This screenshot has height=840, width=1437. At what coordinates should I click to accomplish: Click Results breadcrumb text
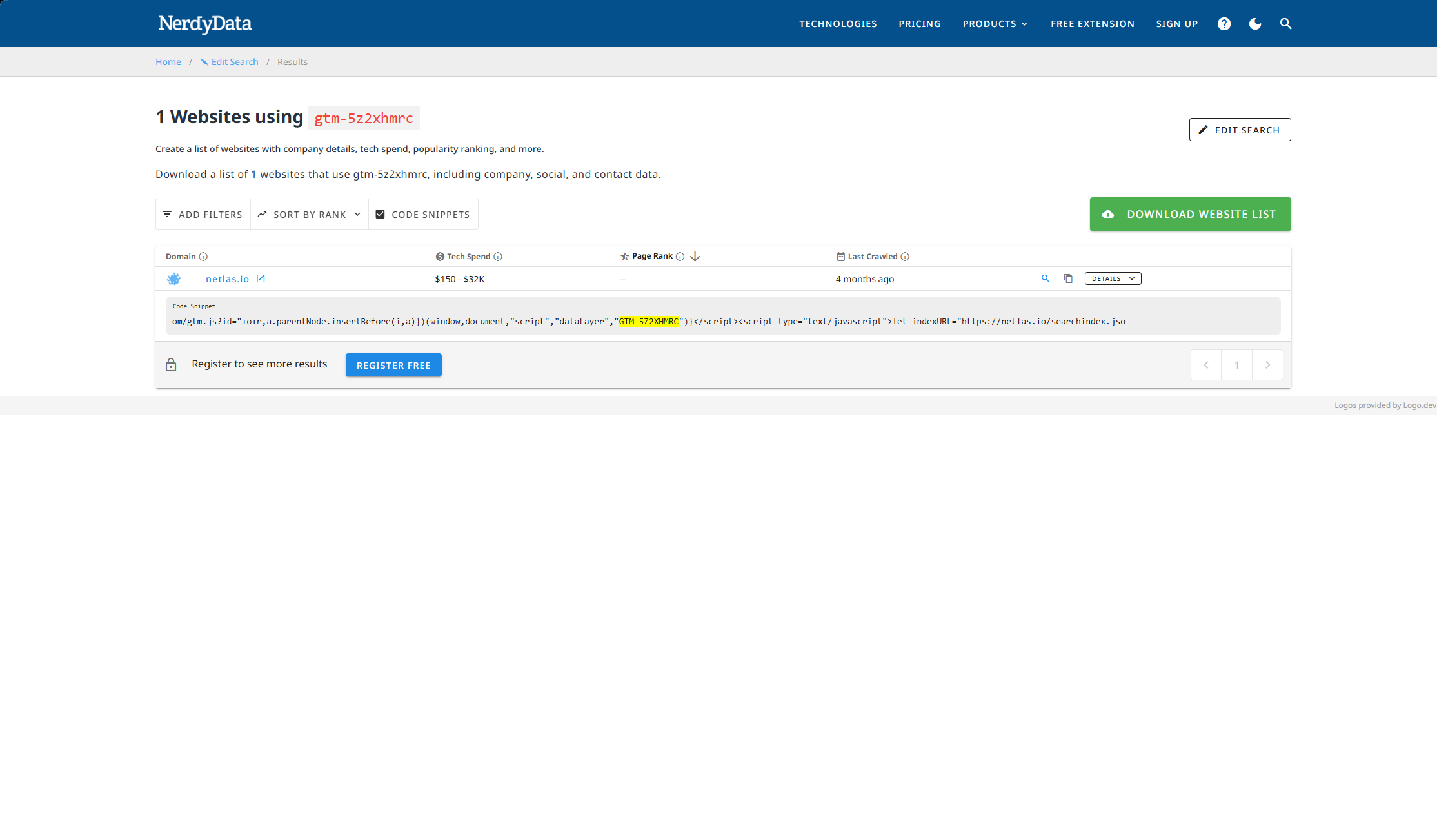pyautogui.click(x=292, y=62)
